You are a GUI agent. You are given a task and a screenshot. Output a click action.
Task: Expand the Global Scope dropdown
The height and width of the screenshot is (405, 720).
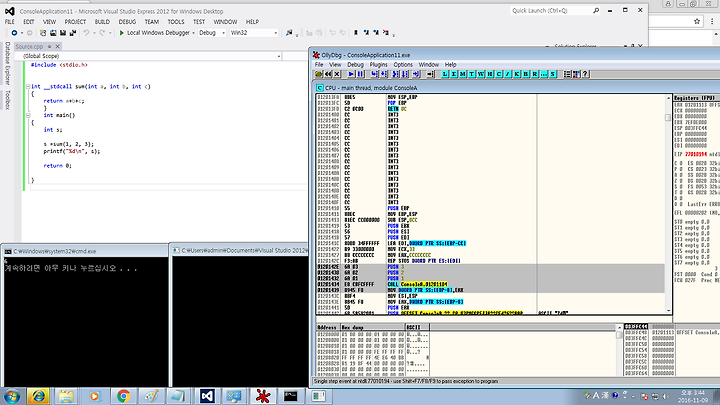coord(279,56)
